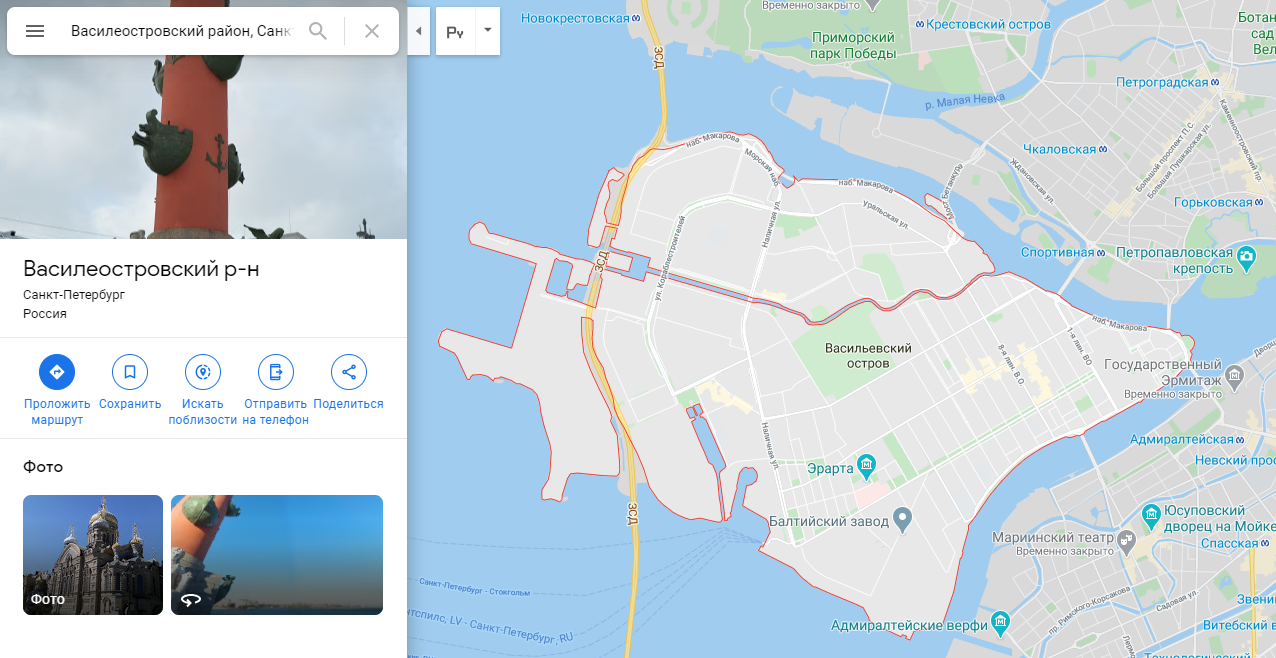Click the Эрарта museum marker
The width and height of the screenshot is (1276, 658).
point(867,466)
